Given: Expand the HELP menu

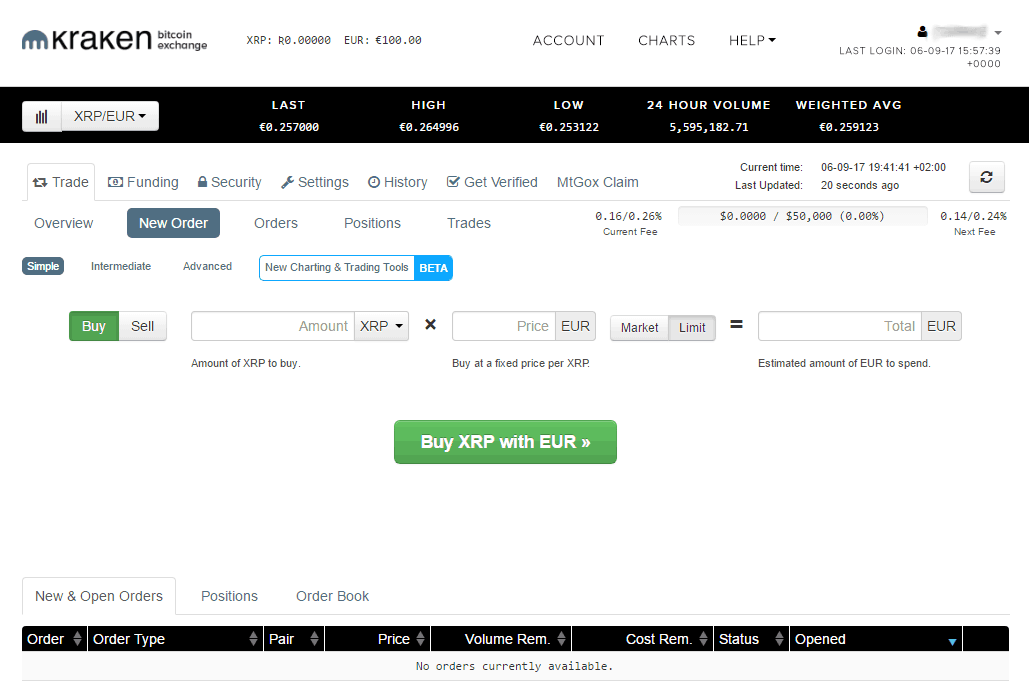Looking at the screenshot, I should click(752, 41).
